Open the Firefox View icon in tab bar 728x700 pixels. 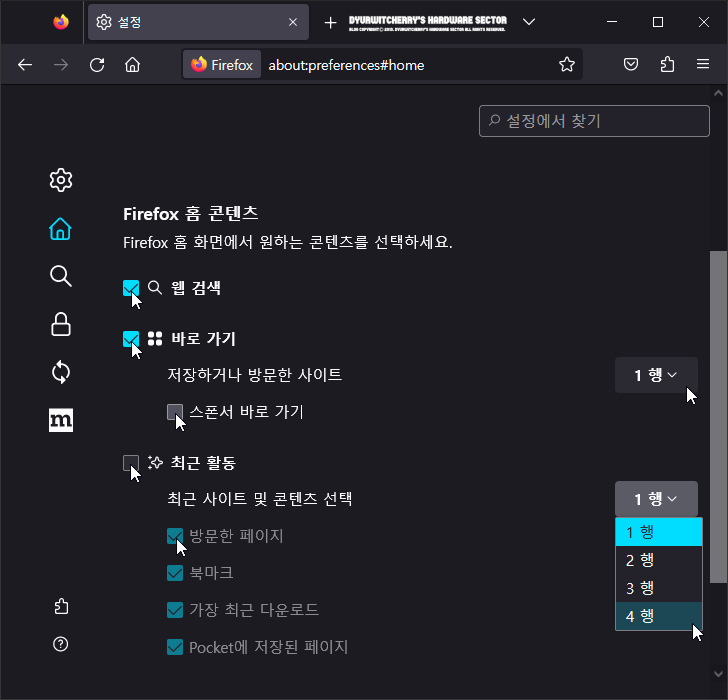point(61,22)
